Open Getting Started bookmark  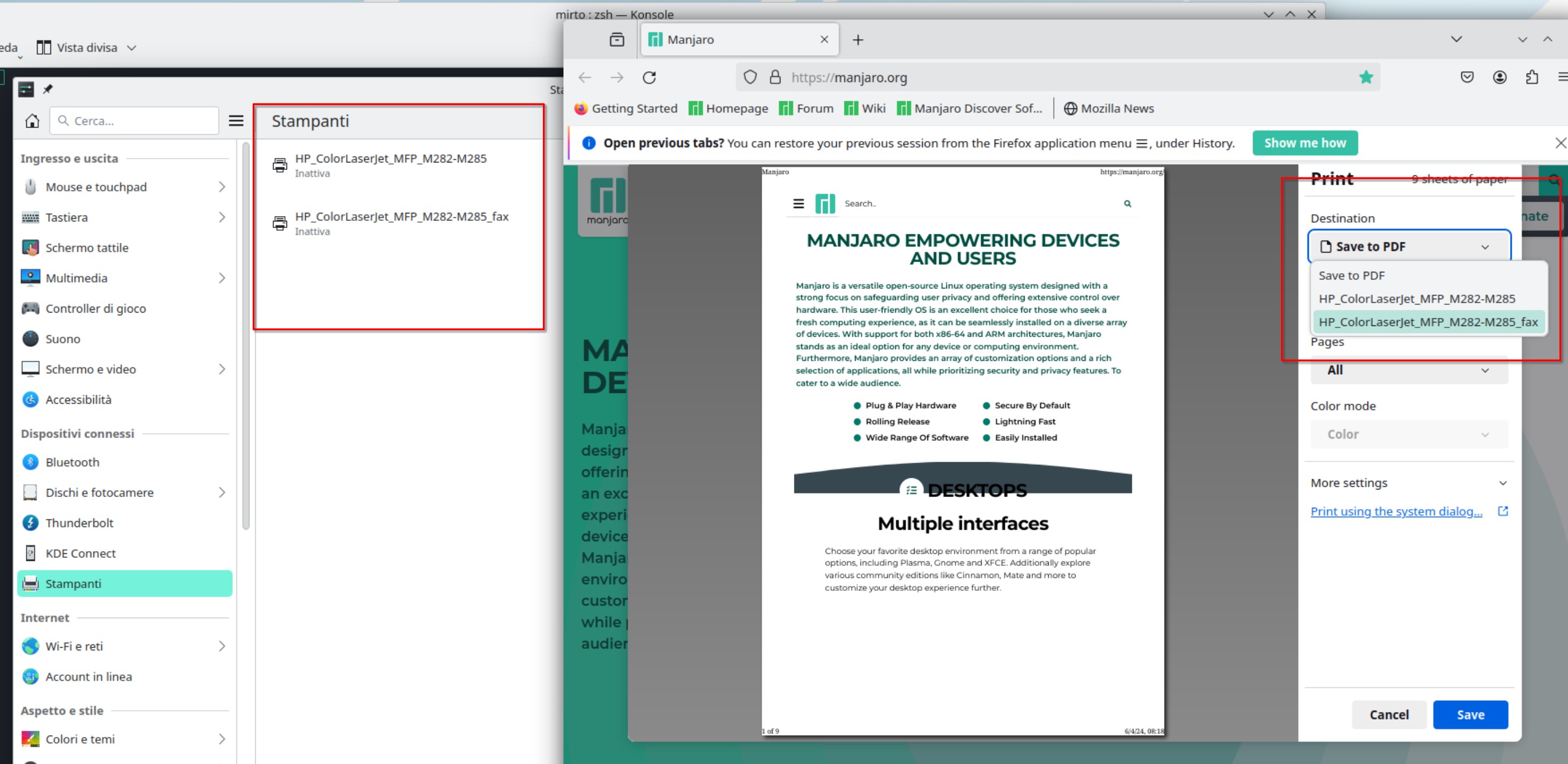pyautogui.click(x=625, y=108)
